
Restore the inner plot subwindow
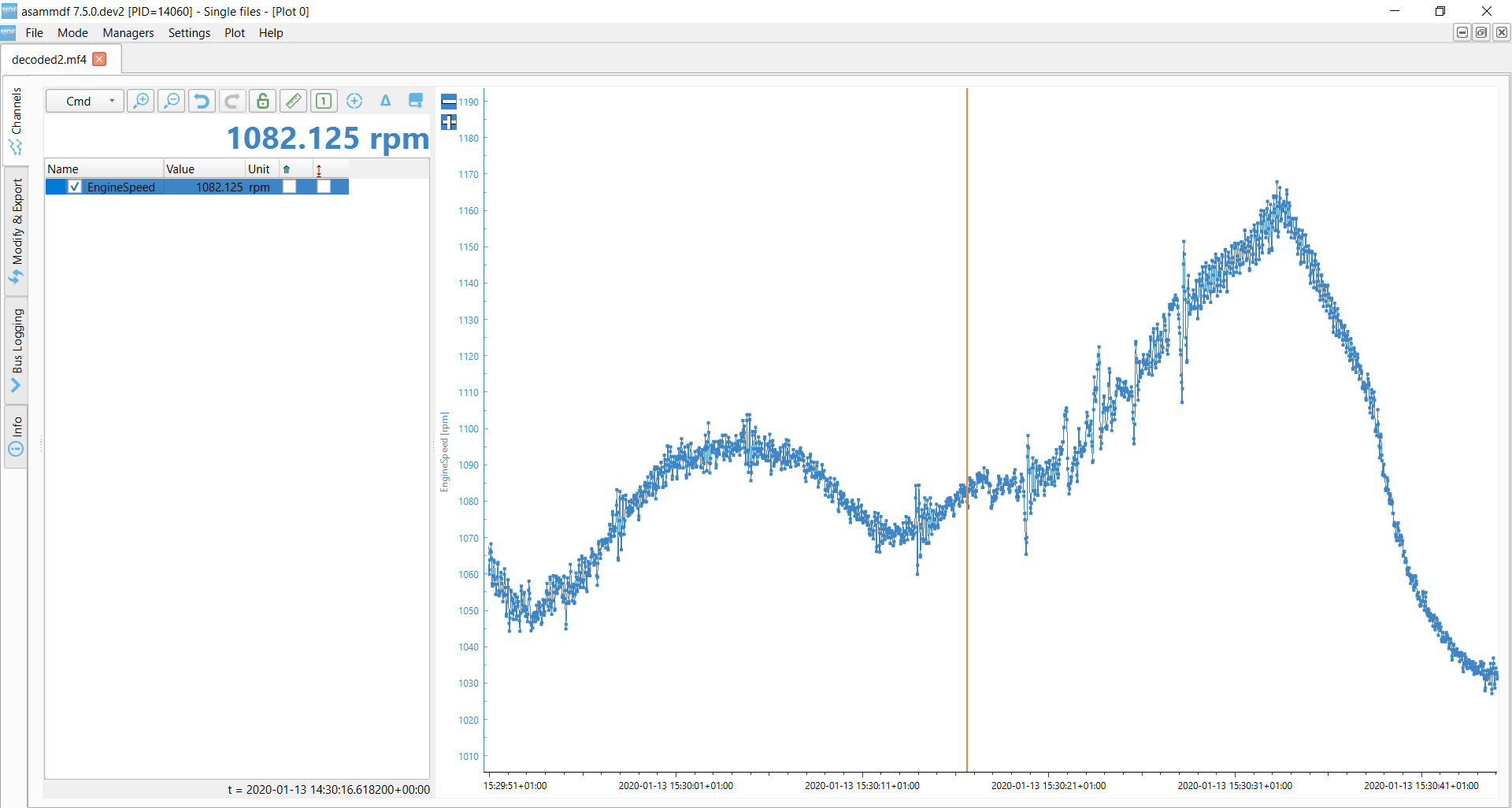1481,32
